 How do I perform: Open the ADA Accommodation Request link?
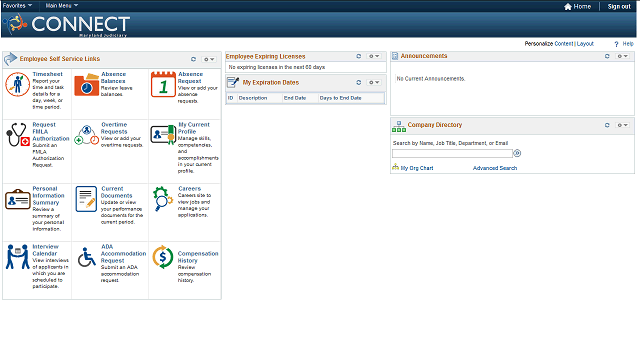(123, 253)
